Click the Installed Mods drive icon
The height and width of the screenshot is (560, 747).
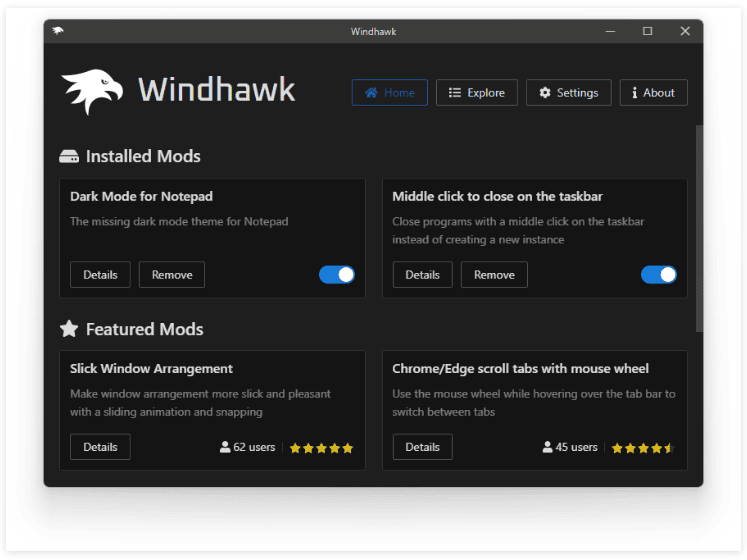click(69, 156)
